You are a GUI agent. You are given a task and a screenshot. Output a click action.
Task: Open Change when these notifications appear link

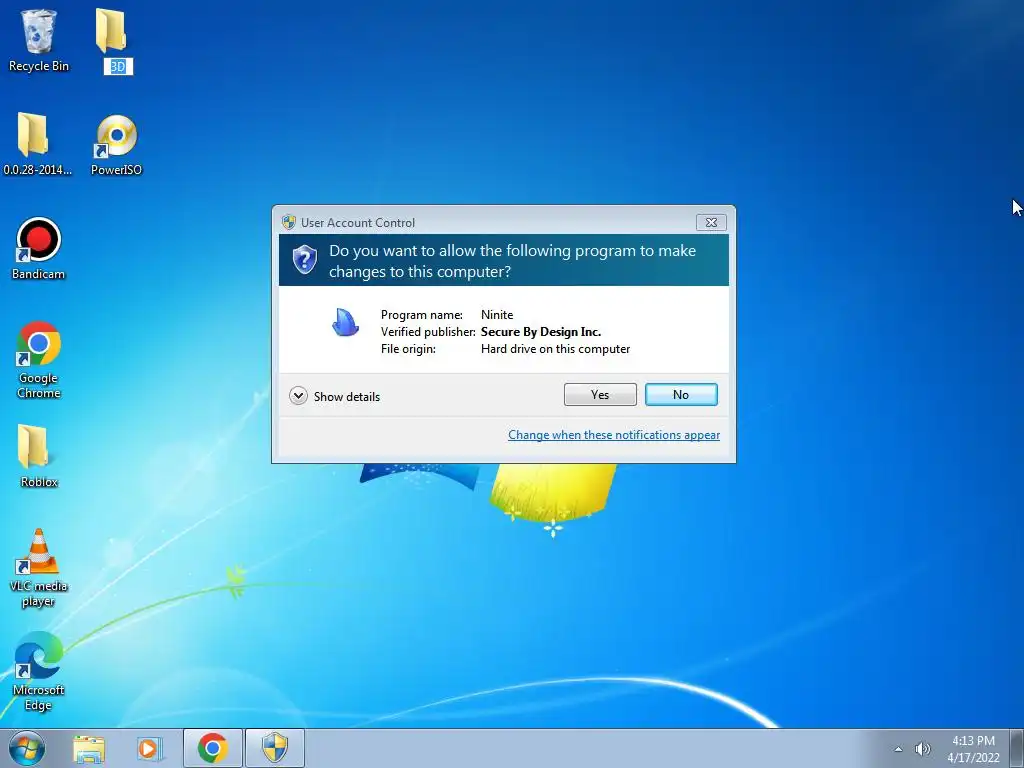click(x=614, y=435)
